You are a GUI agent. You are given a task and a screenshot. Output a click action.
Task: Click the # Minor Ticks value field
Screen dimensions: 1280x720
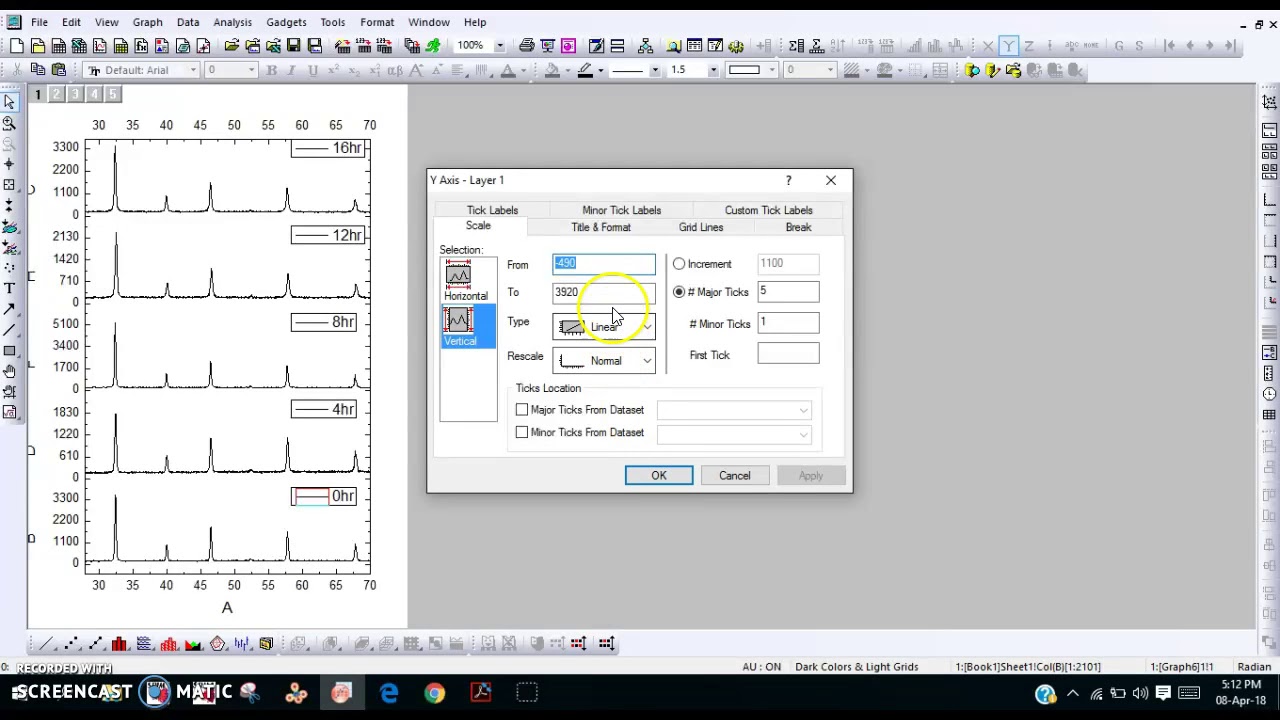[x=788, y=324]
